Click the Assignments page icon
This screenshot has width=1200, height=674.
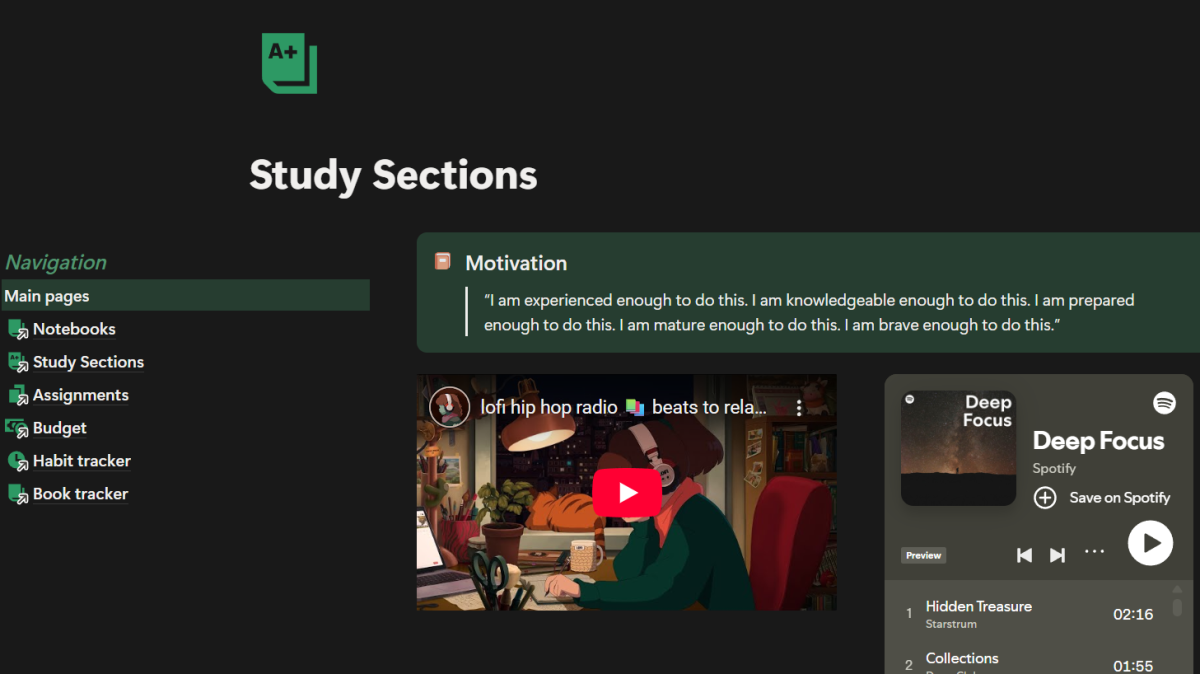pyautogui.click(x=17, y=395)
